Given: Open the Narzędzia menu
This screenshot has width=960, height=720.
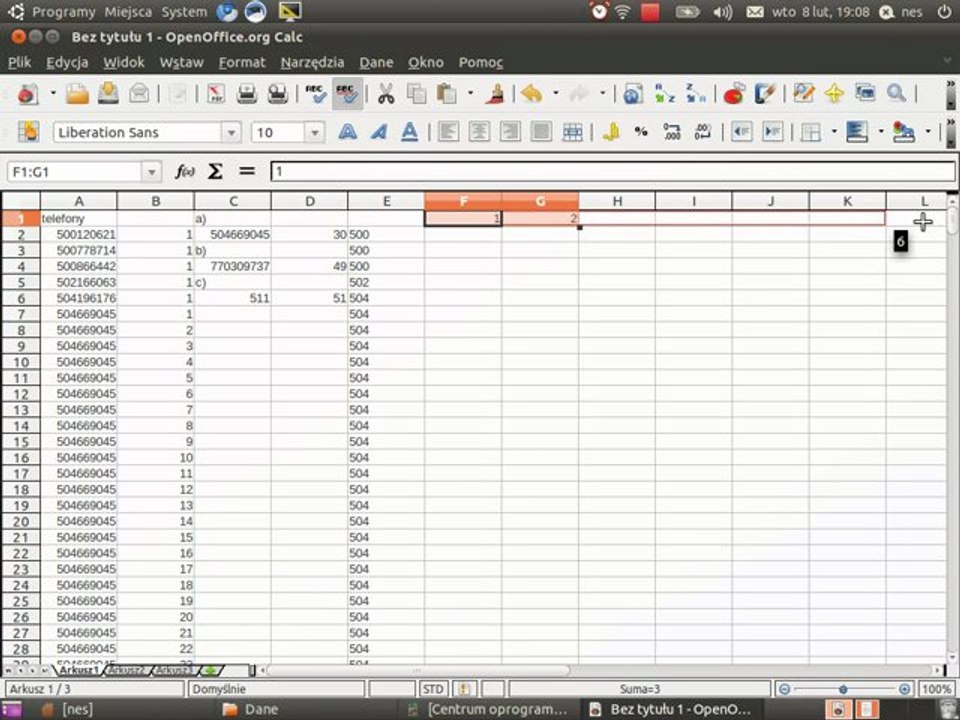Looking at the screenshot, I should [x=312, y=62].
